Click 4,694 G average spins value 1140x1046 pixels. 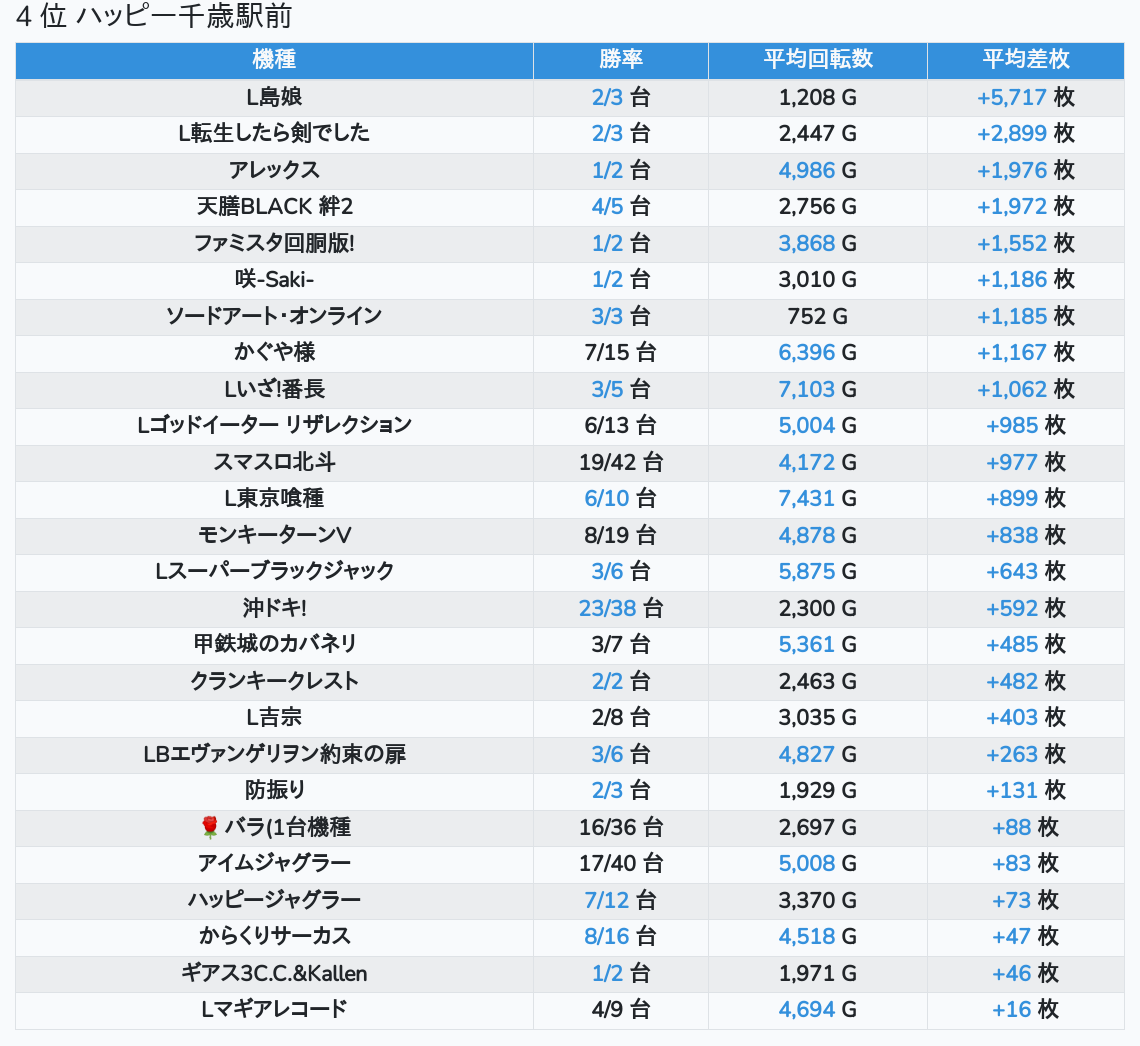tap(818, 1010)
